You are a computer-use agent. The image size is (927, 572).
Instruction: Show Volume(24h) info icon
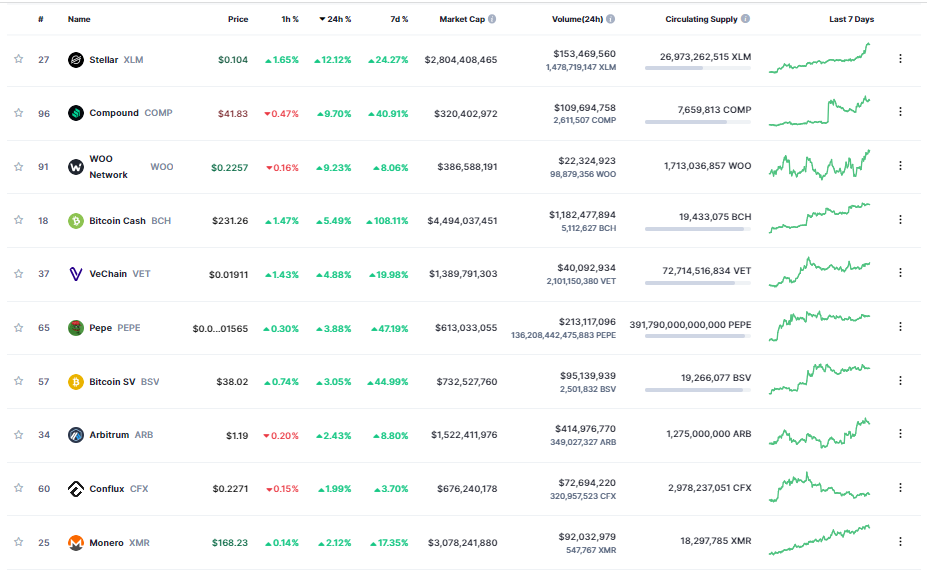tap(611, 19)
